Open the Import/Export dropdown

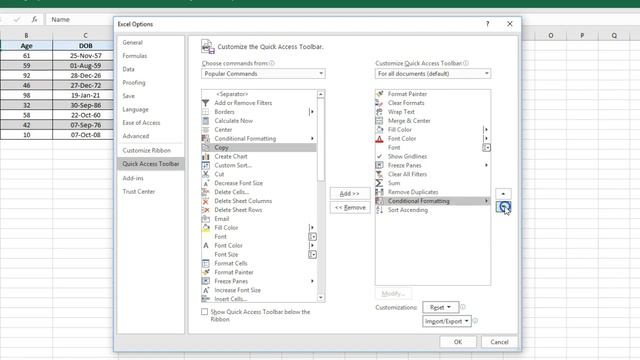(x=447, y=321)
